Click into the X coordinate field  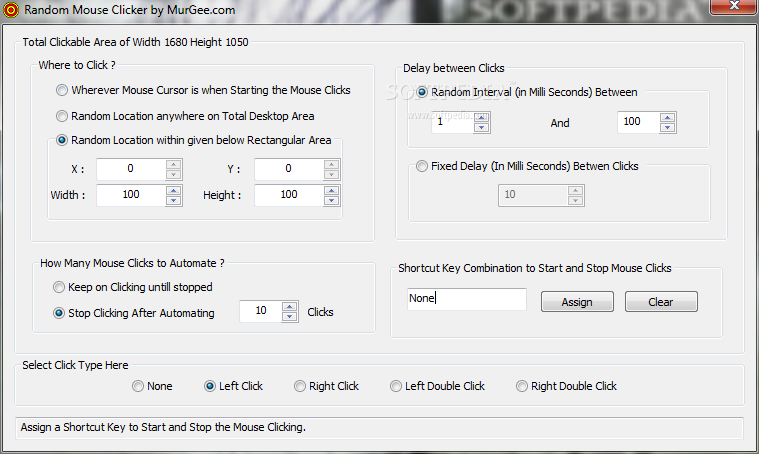tap(131, 169)
